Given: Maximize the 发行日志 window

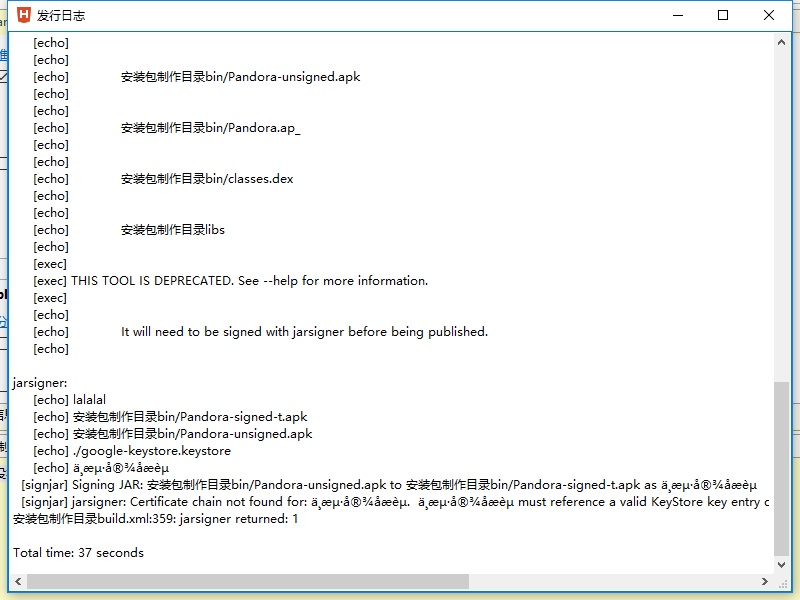Looking at the screenshot, I should point(723,15).
